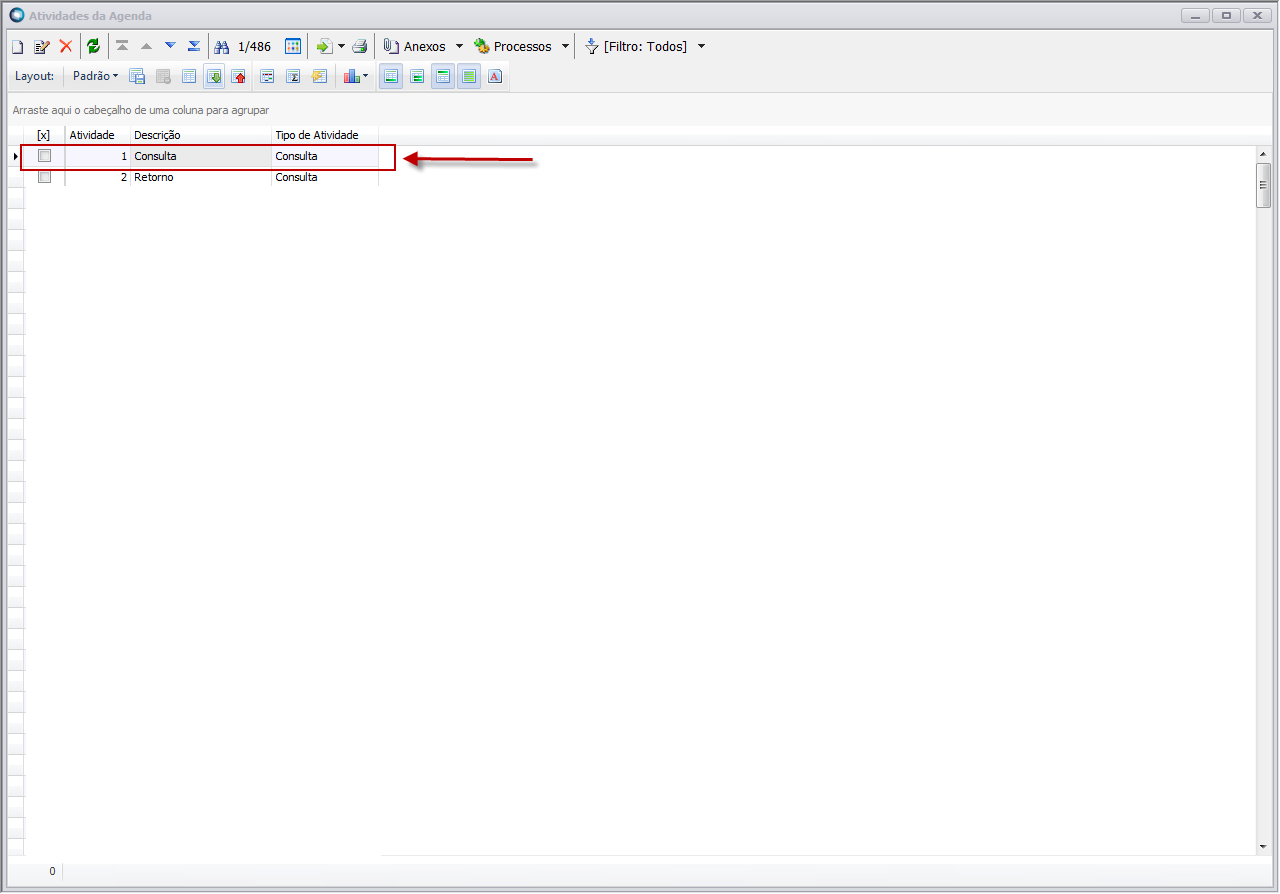1280x894 pixels.
Task: Click the sigma totals footer icon
Action: [293, 76]
